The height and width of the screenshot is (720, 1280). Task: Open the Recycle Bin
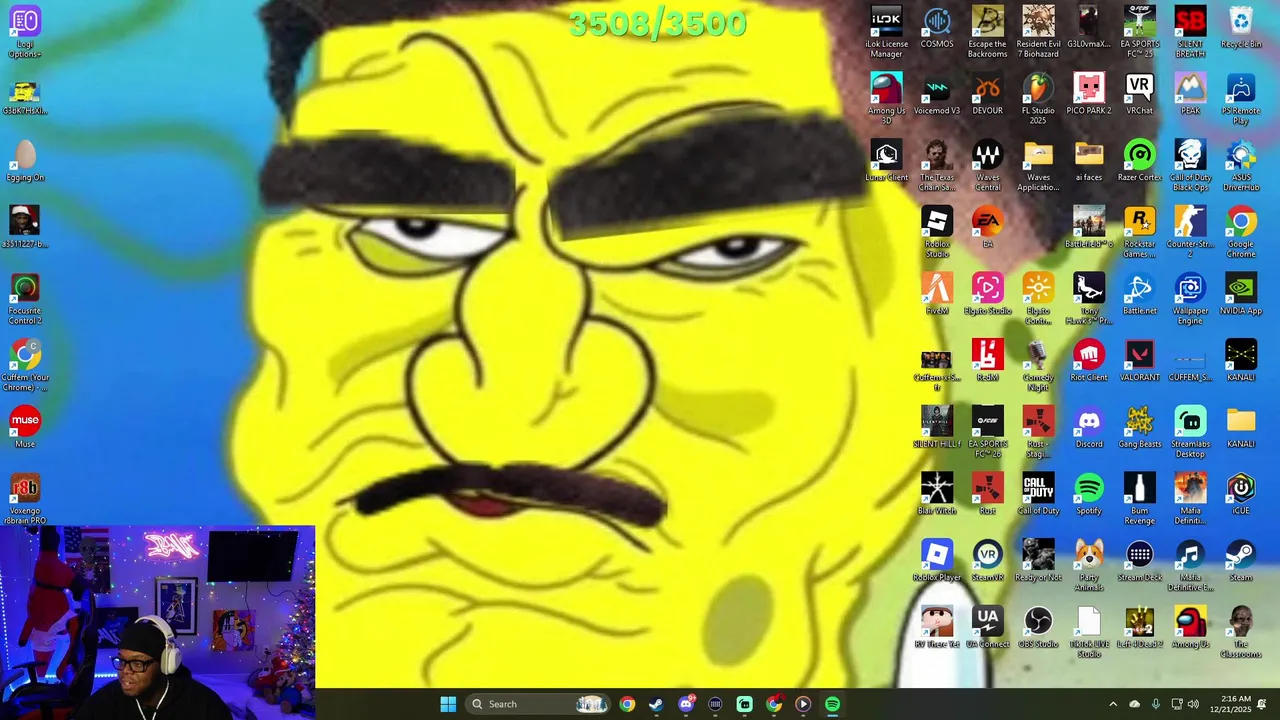click(x=1241, y=27)
